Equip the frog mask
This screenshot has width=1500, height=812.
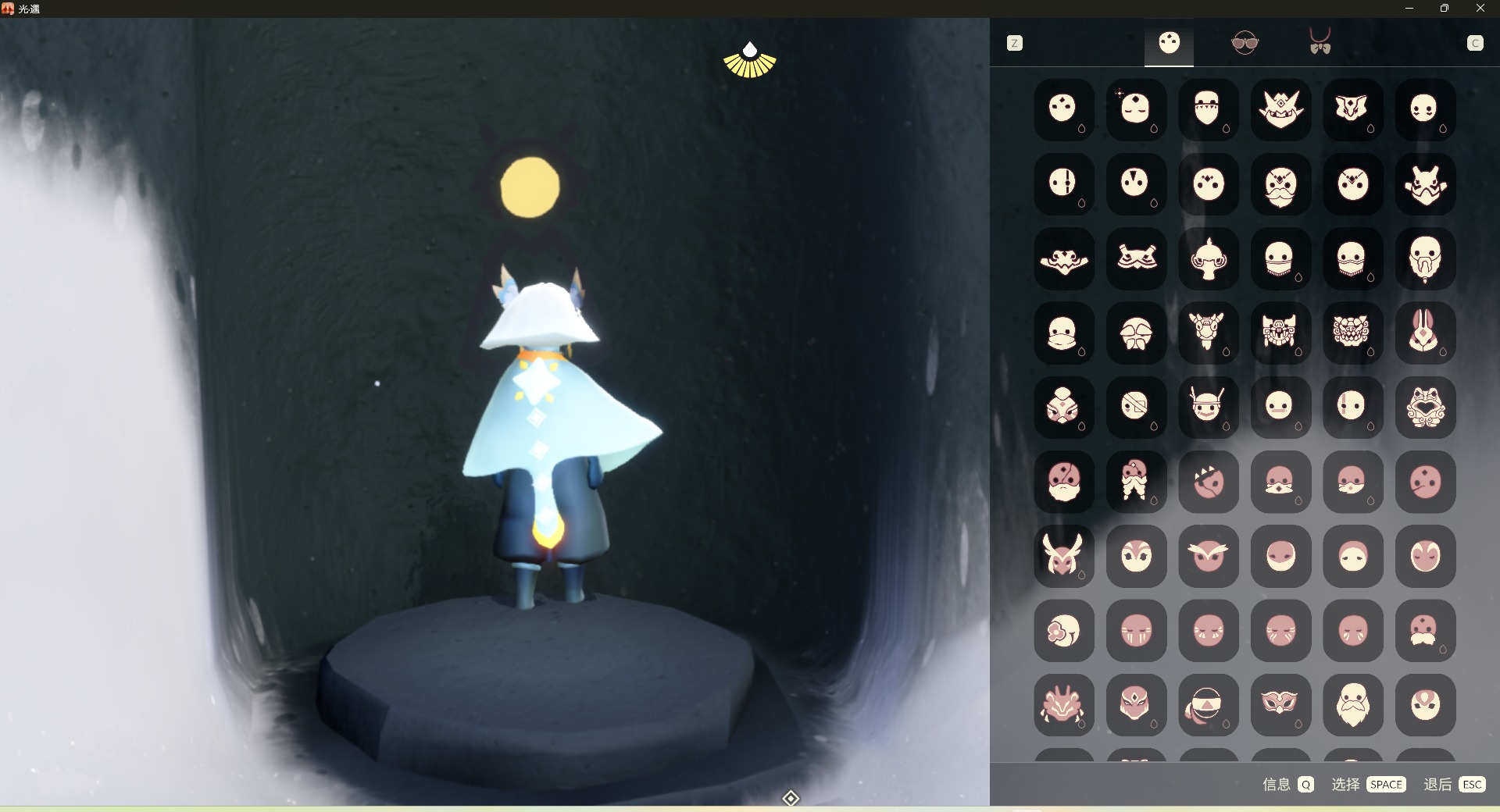(x=1425, y=408)
